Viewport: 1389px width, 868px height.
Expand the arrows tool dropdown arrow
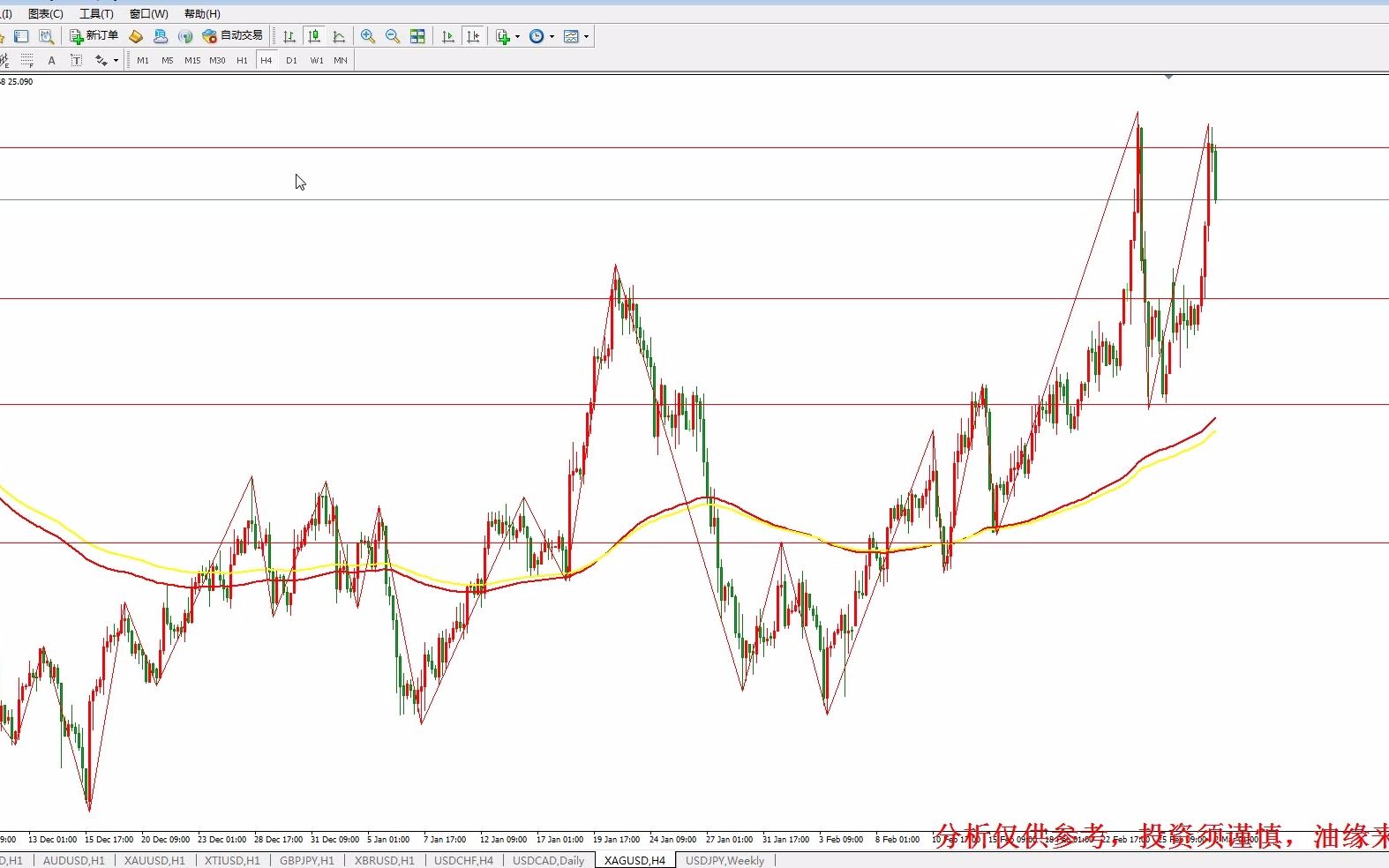pos(116,61)
